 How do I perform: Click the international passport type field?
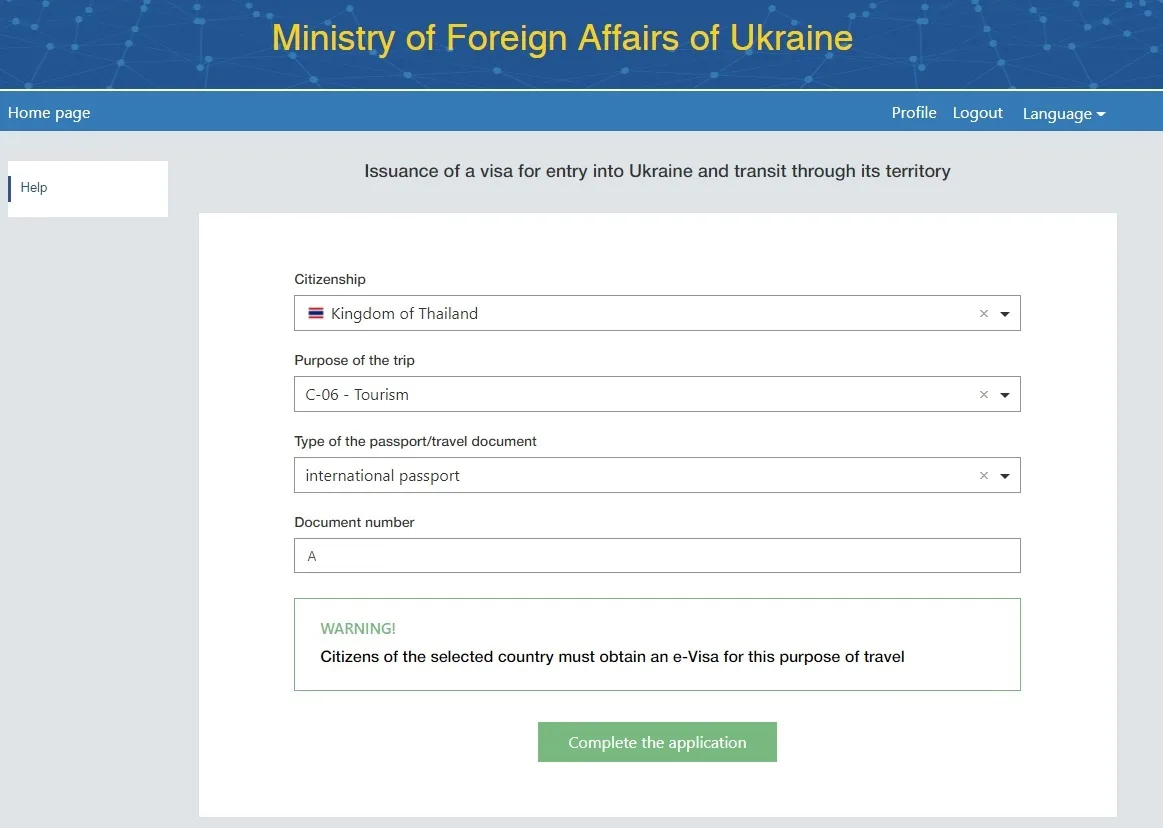point(657,475)
